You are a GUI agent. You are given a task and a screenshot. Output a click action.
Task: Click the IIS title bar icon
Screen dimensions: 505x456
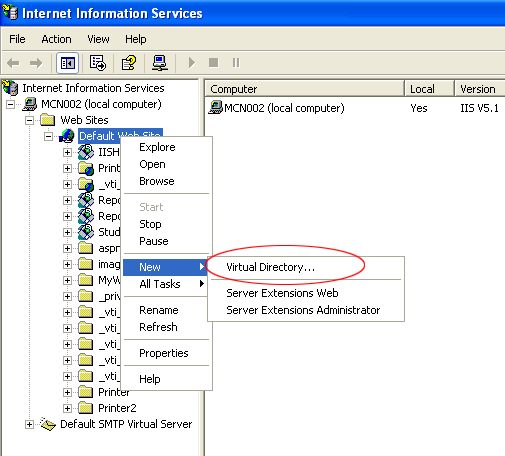(x=10, y=13)
